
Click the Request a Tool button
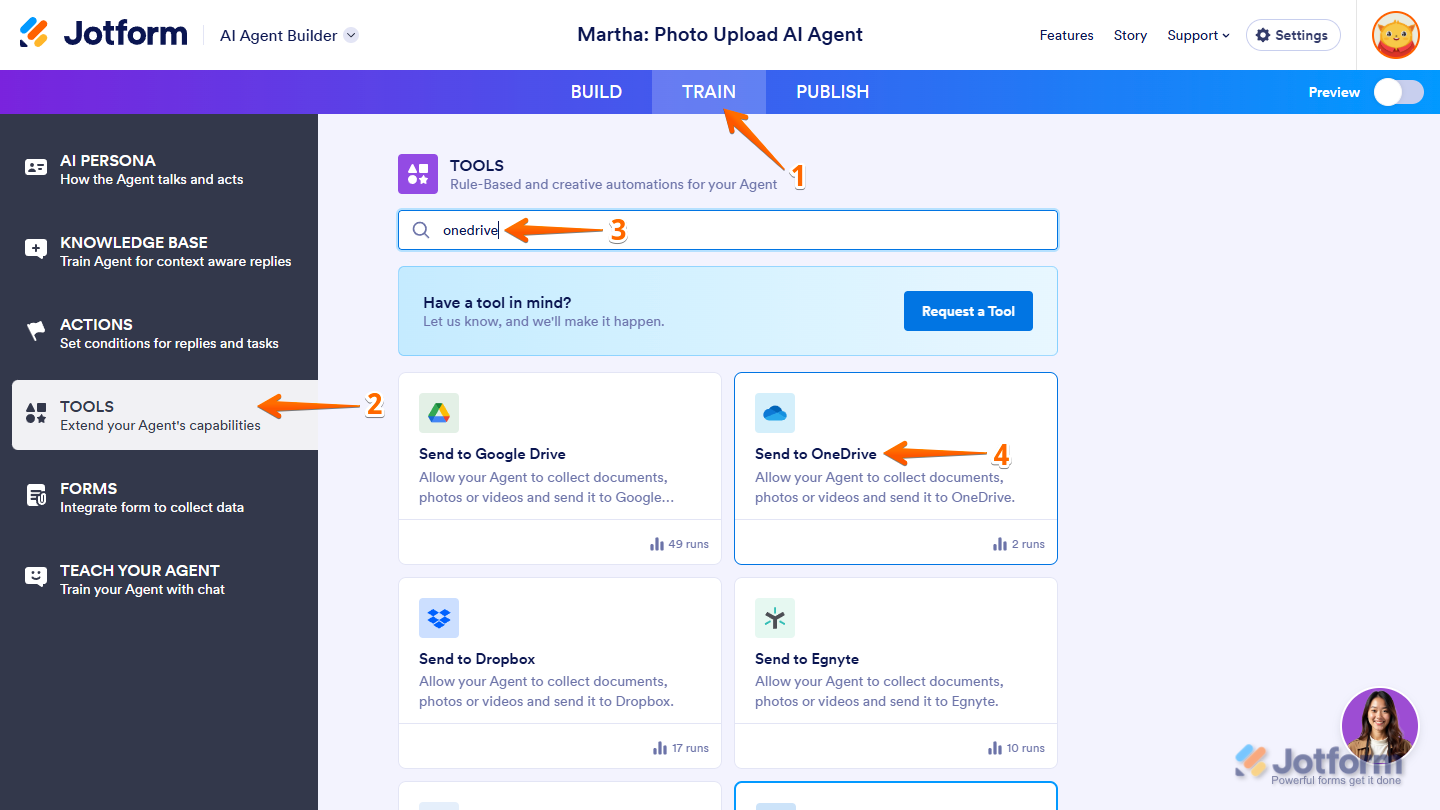(x=968, y=311)
